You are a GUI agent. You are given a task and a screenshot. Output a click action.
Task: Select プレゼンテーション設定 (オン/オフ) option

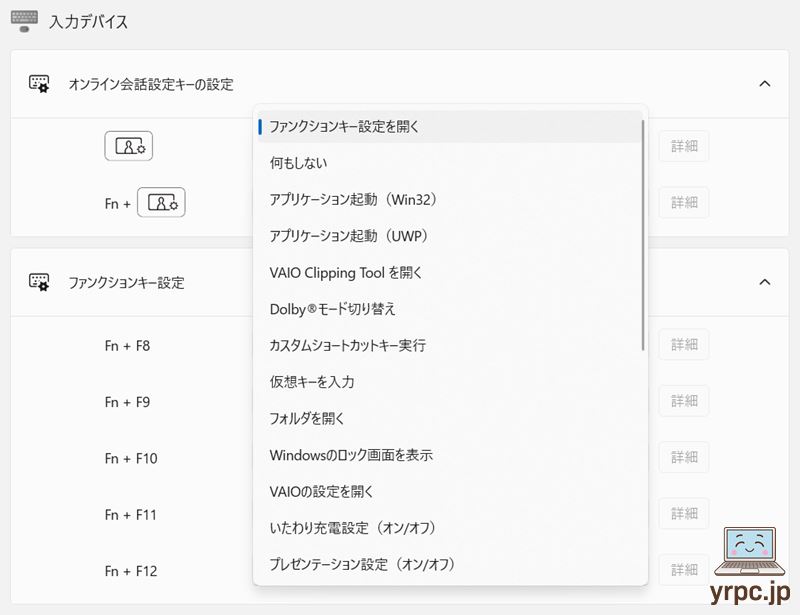point(362,564)
